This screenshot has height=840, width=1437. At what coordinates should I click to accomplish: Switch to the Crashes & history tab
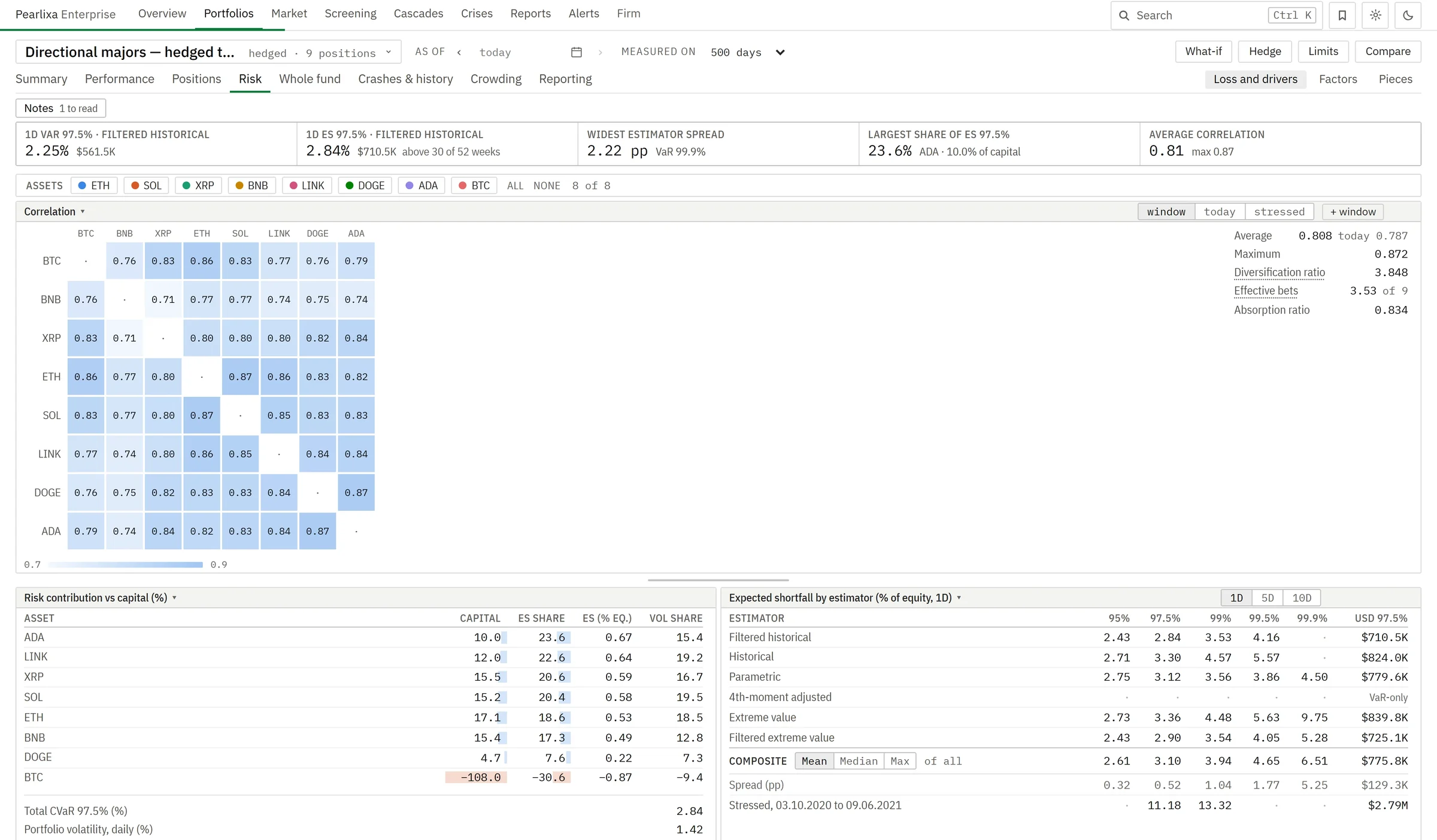[405, 79]
